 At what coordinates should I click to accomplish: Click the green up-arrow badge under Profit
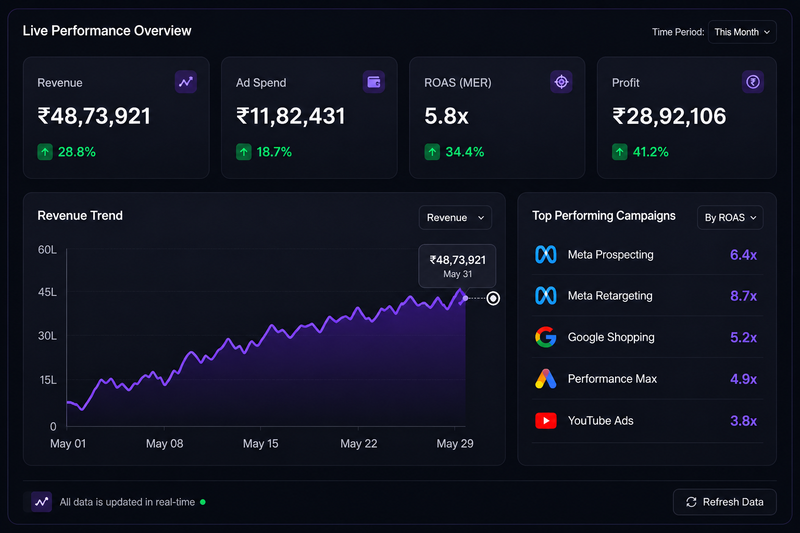coord(619,152)
